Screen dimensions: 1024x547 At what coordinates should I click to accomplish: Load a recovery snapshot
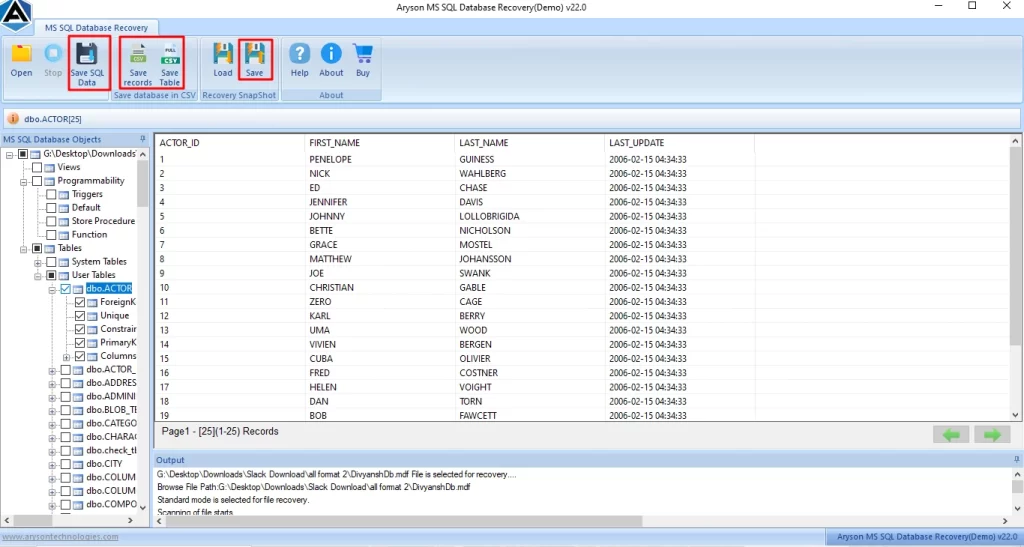[x=223, y=58]
